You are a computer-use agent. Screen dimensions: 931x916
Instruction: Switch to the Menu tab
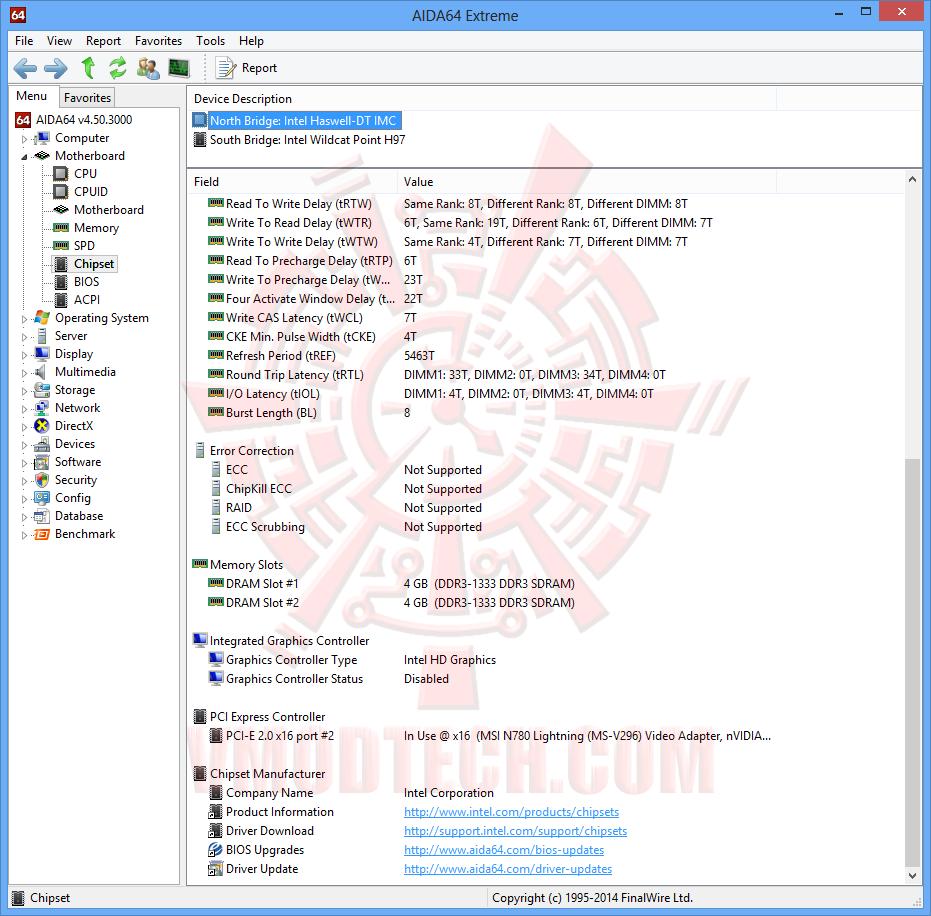[32, 96]
